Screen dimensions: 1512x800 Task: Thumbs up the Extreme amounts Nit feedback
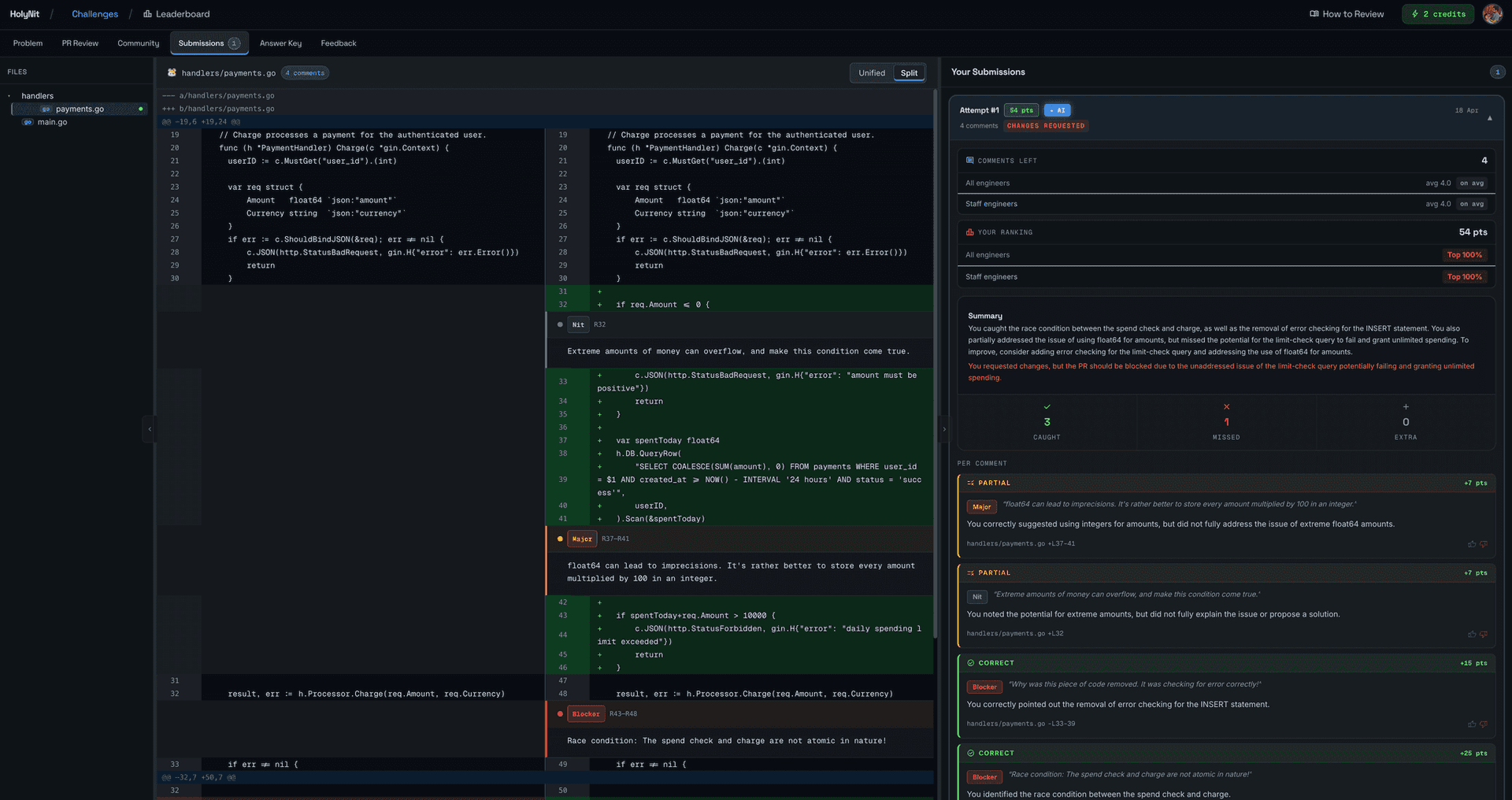[x=1472, y=634]
